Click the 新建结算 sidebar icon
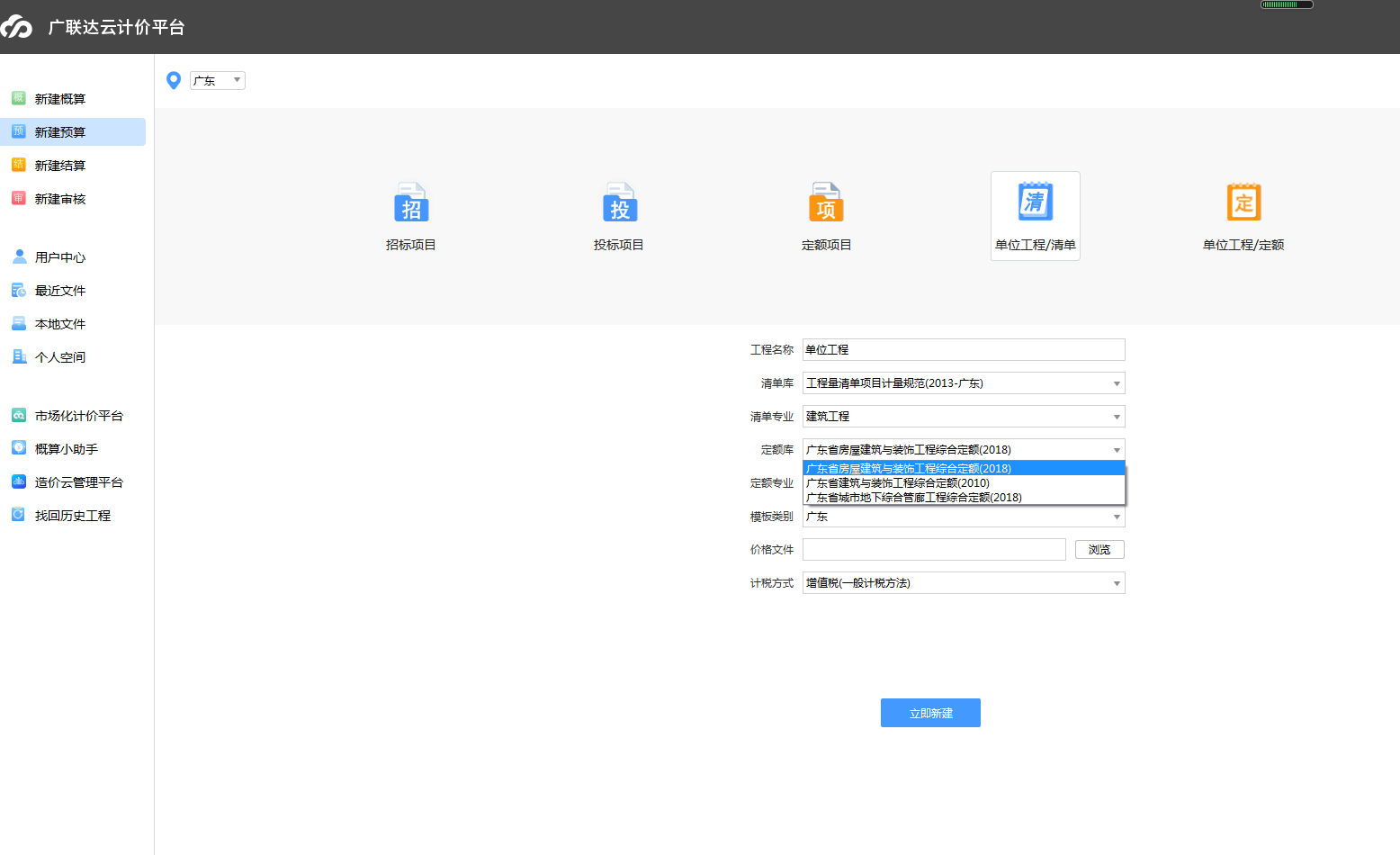Image resolution: width=1400 pixels, height=855 pixels. (19, 165)
